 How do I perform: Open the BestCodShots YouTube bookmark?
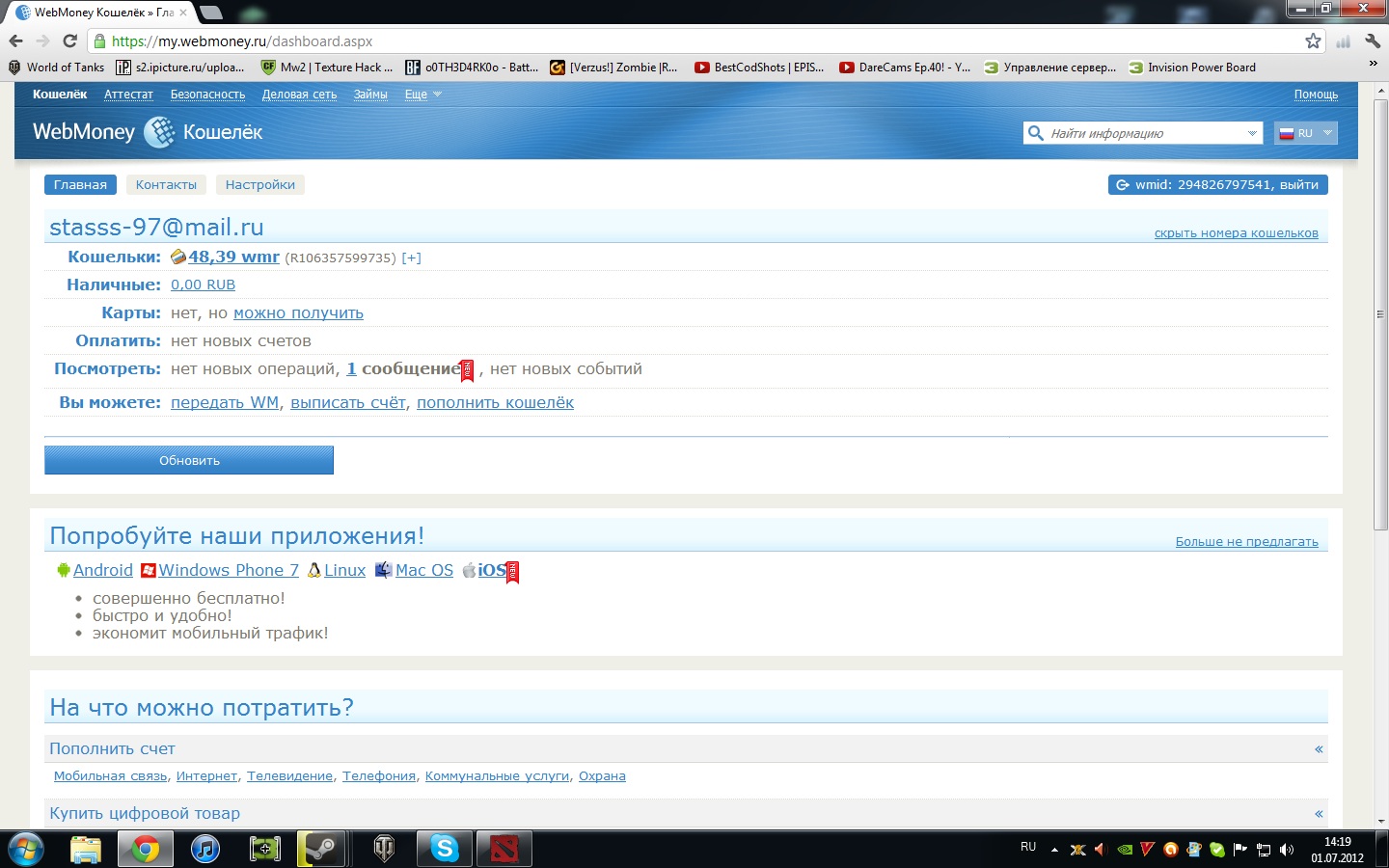759,68
